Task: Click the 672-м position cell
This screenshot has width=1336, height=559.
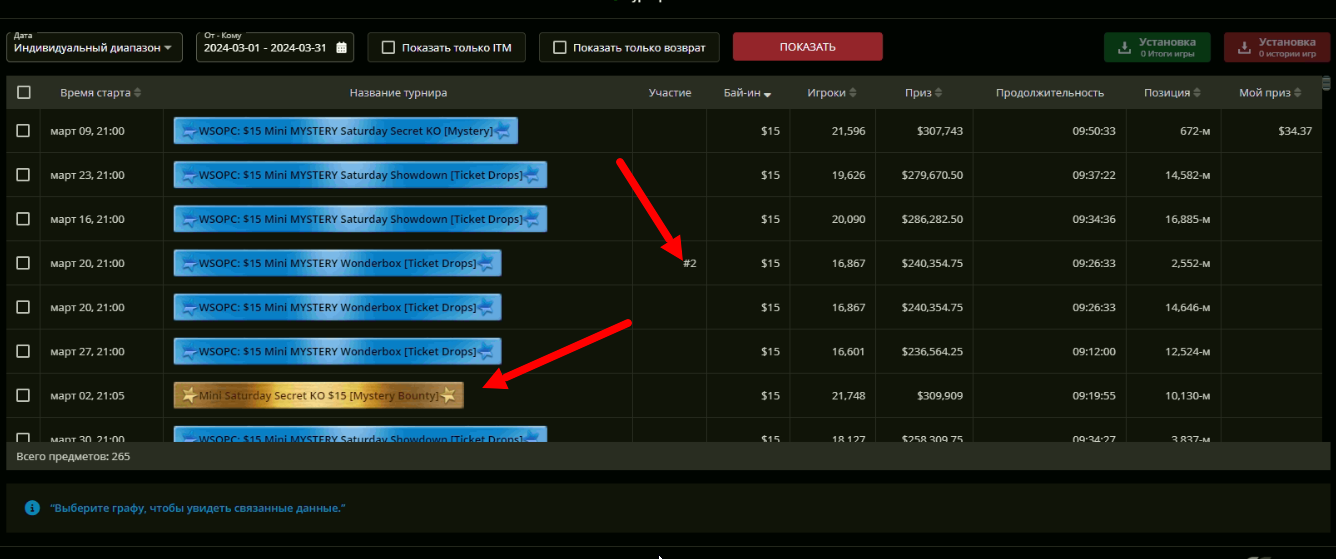Action: (1194, 131)
